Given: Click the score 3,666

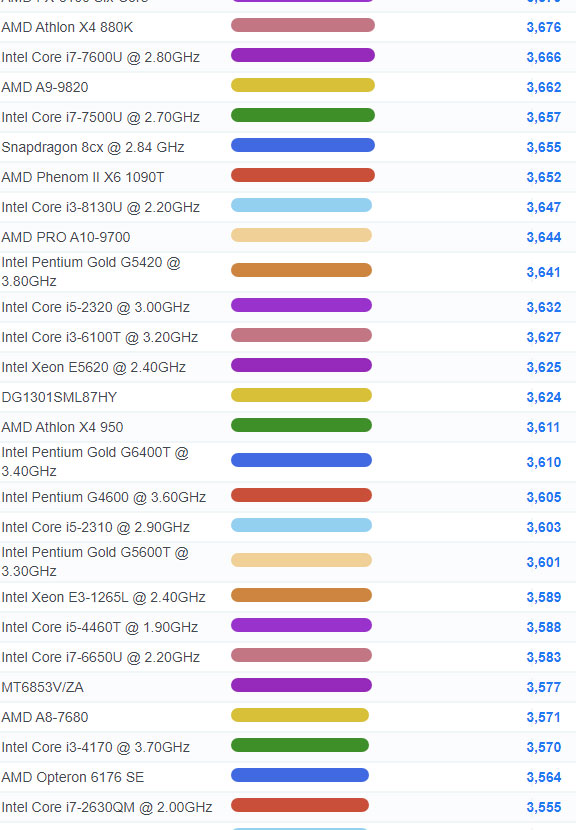Looking at the screenshot, I should [544, 57].
